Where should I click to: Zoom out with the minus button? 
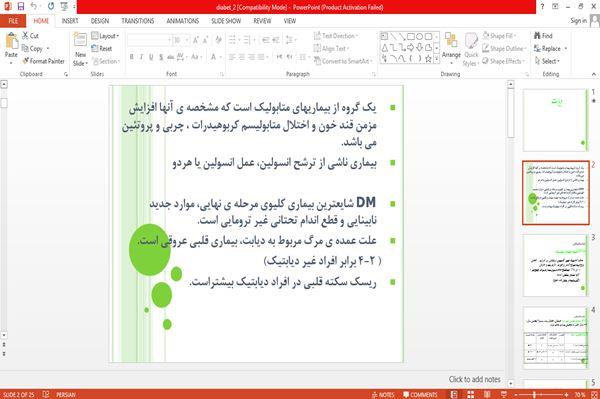point(516,394)
